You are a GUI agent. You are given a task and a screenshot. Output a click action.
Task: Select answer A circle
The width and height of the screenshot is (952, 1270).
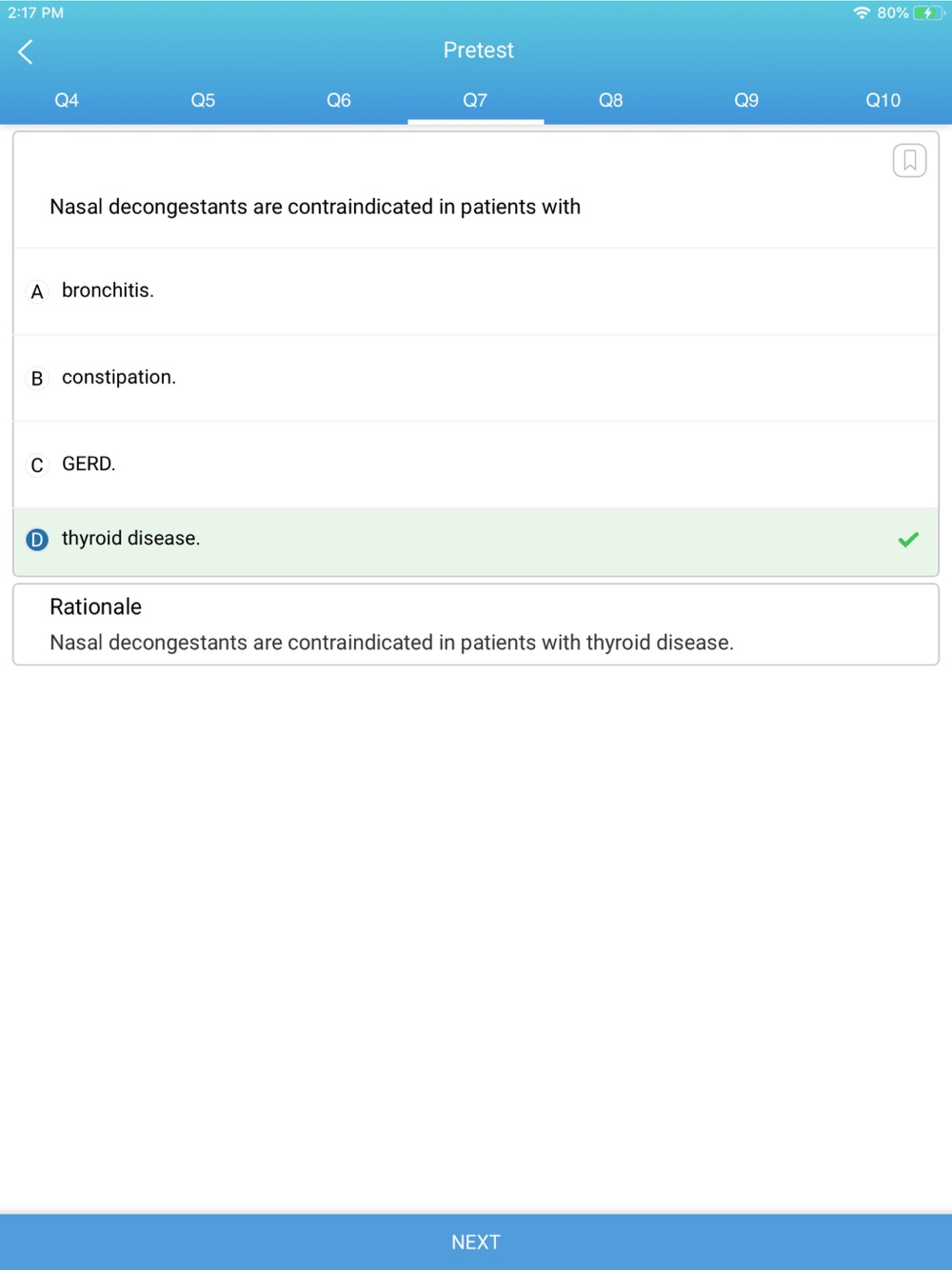pos(37,291)
